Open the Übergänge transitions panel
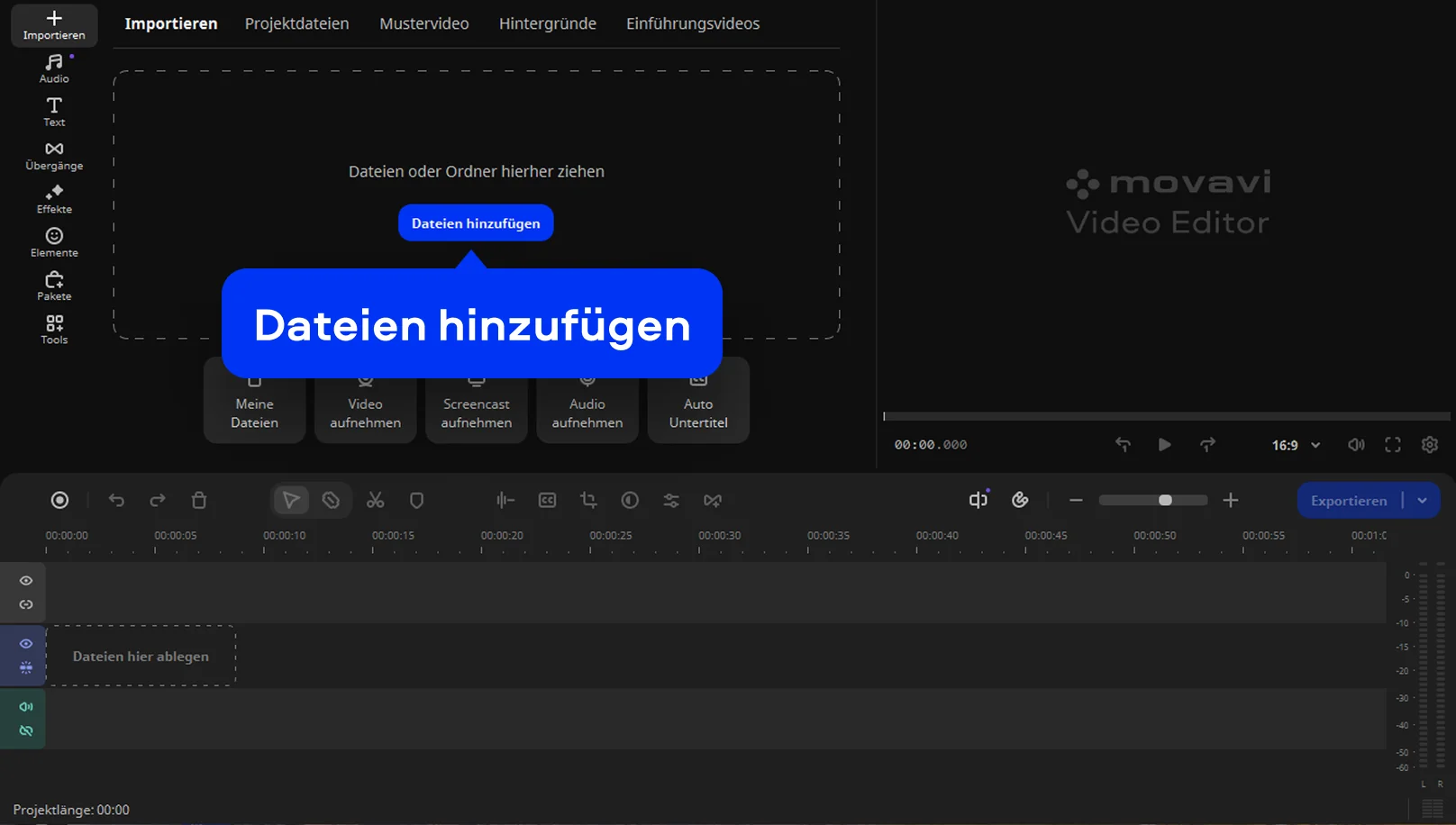1456x825 pixels. pyautogui.click(x=54, y=155)
